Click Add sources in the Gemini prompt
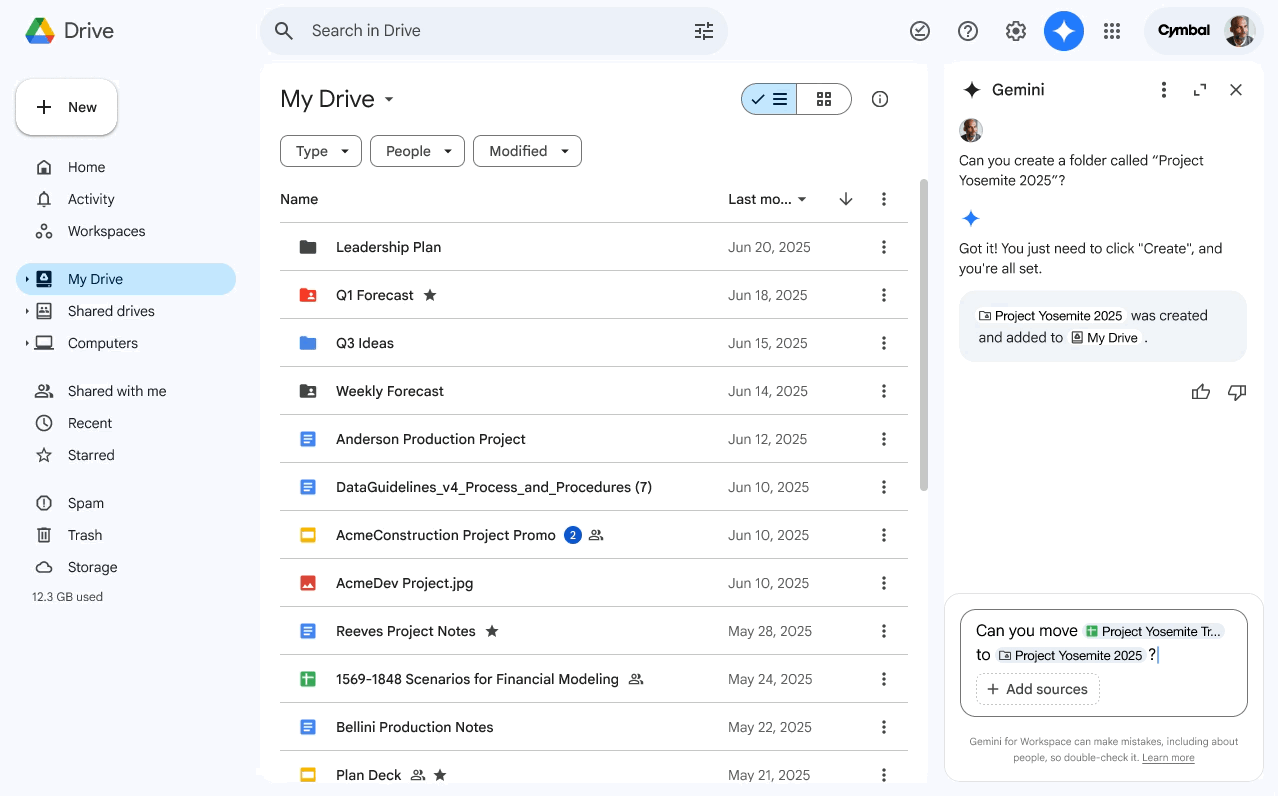This screenshot has width=1278, height=796. [x=1037, y=689]
